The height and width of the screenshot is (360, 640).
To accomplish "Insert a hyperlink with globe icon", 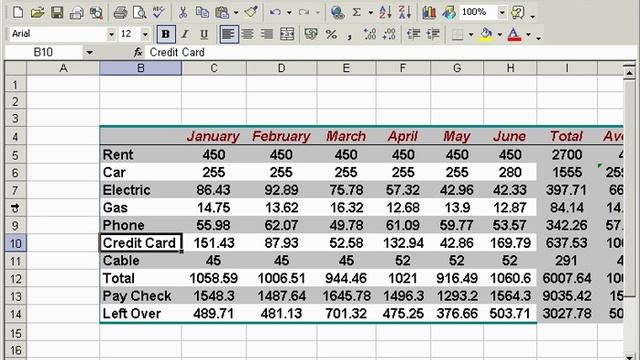I will 338,13.
